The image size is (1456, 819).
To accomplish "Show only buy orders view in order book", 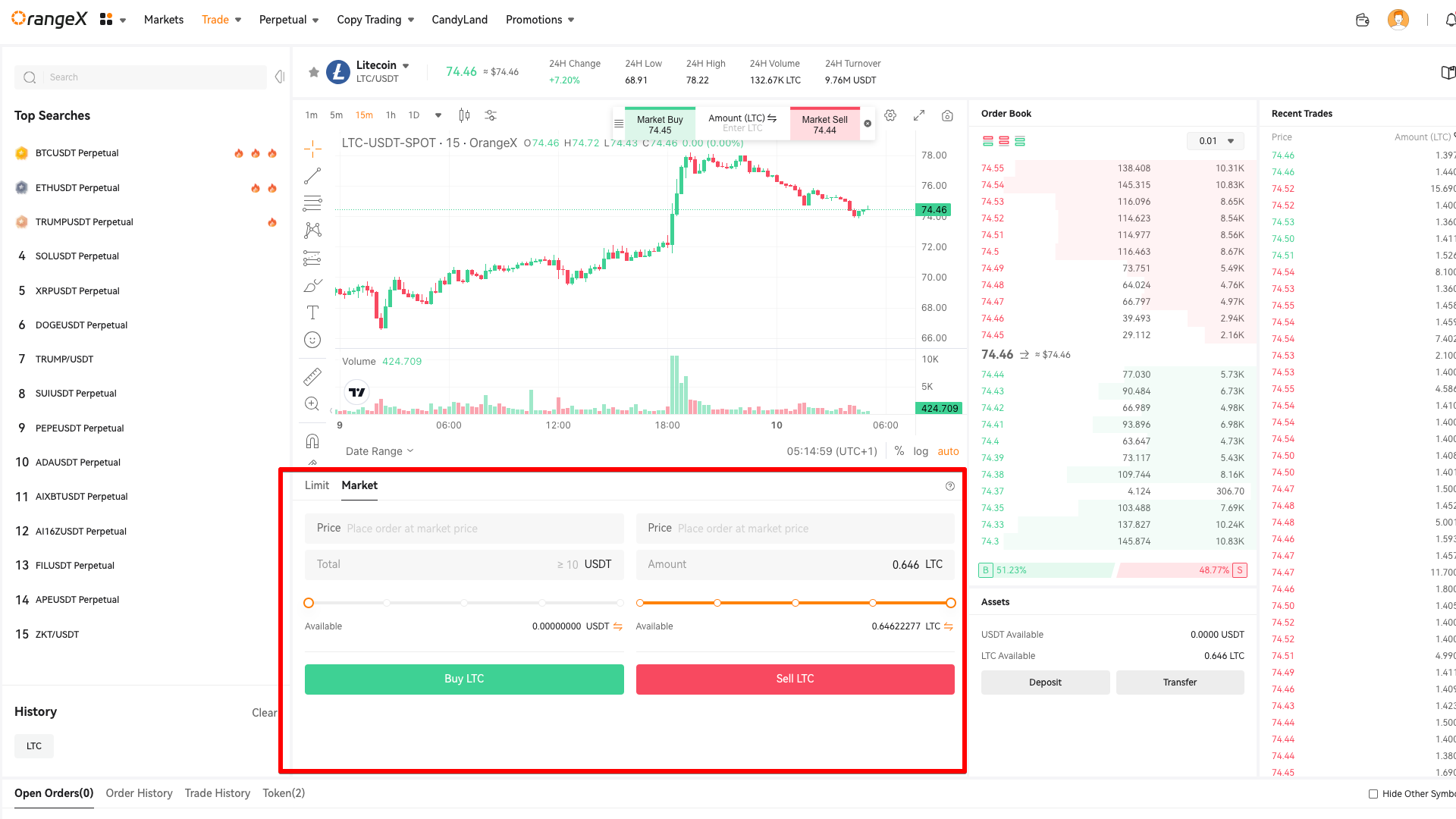I will click(1020, 141).
